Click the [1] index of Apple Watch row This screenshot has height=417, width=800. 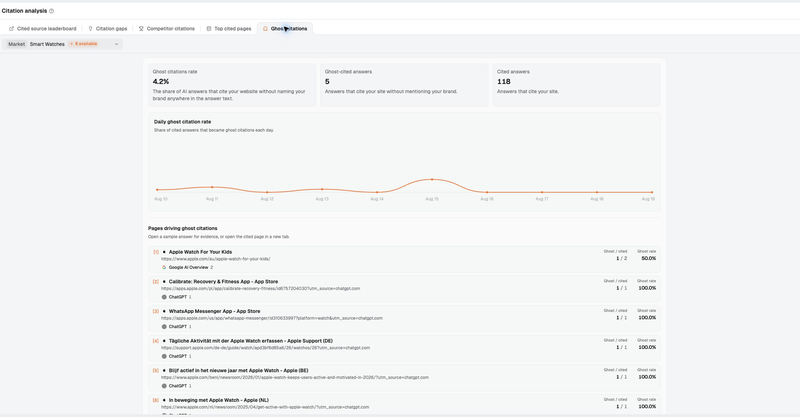pyautogui.click(x=156, y=252)
